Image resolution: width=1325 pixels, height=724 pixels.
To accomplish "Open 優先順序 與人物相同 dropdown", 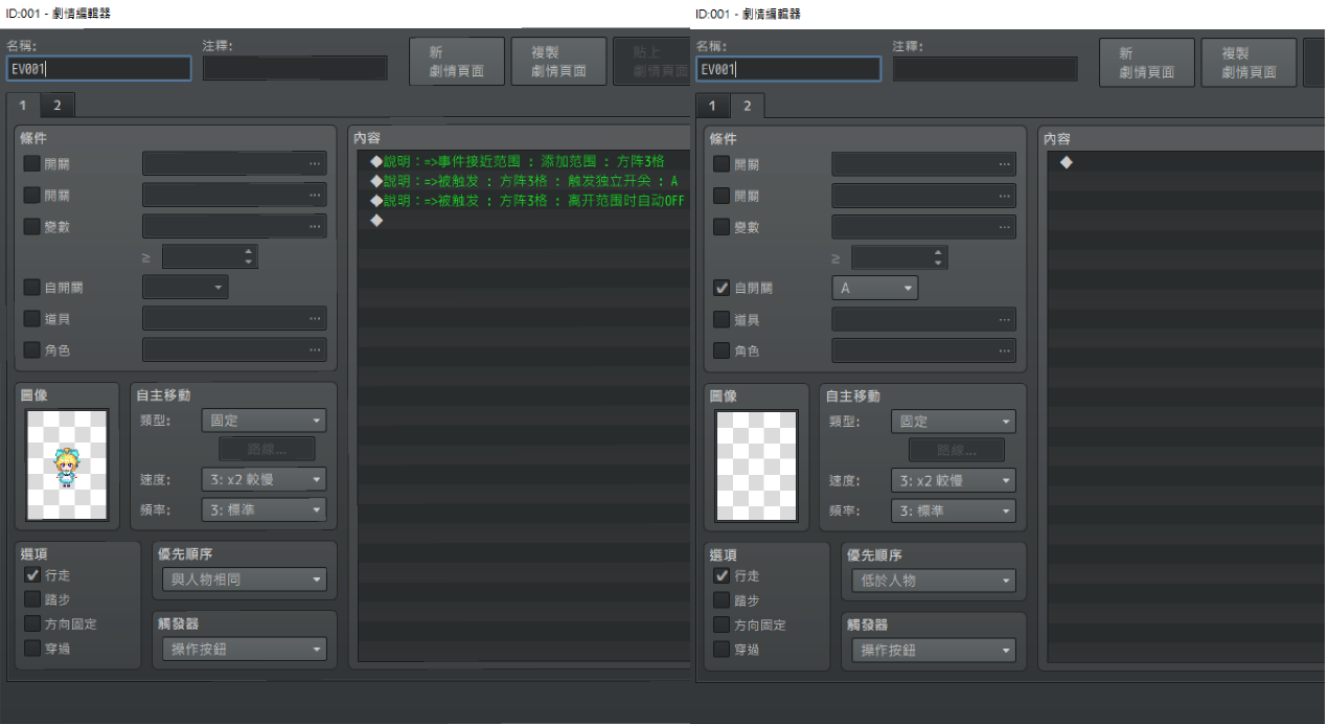I will [243, 579].
